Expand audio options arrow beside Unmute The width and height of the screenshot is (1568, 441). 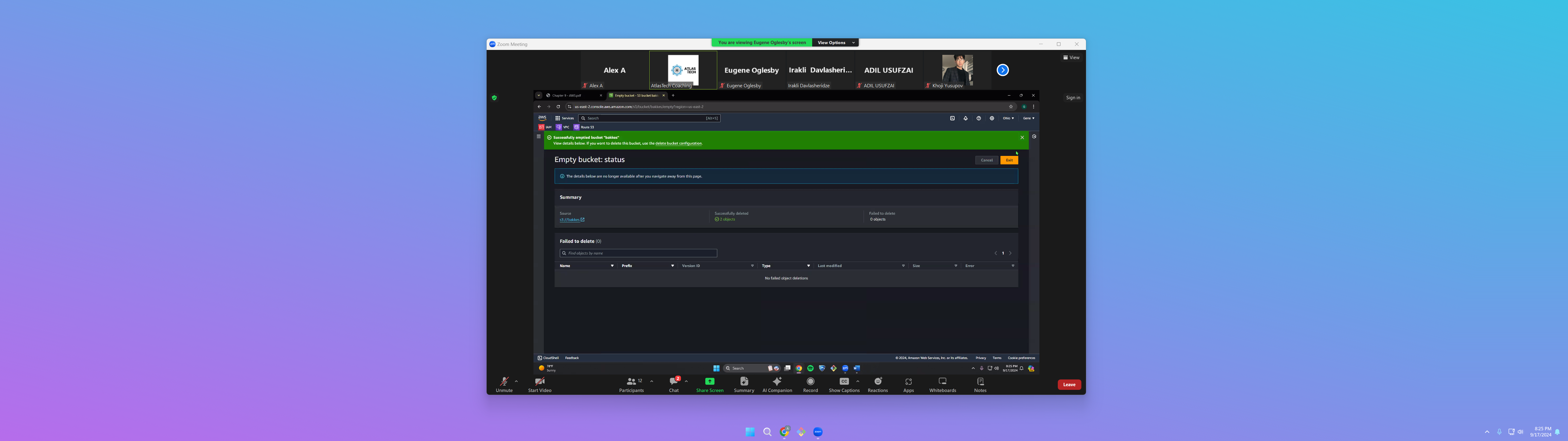tap(517, 381)
